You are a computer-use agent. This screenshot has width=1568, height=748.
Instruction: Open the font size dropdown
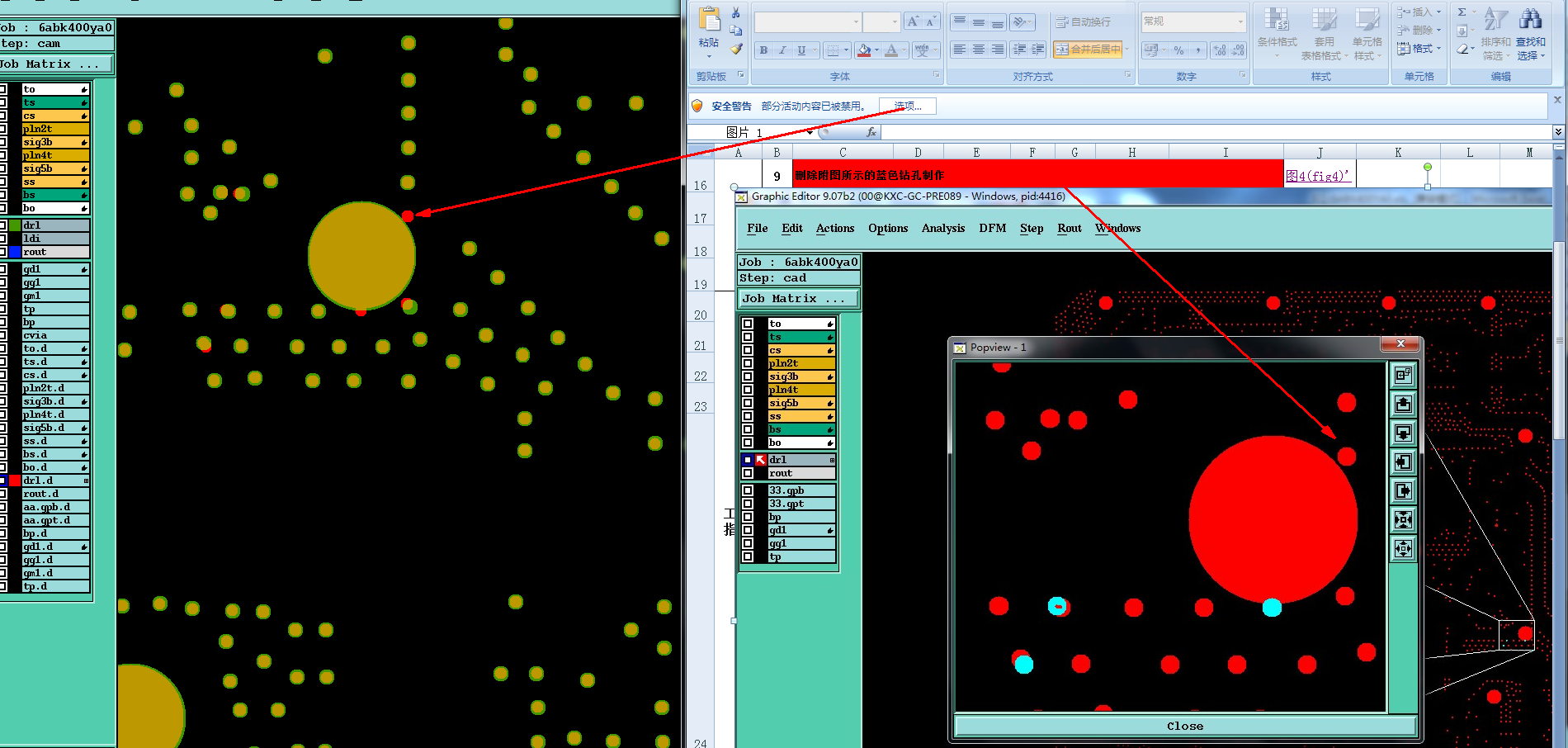(x=894, y=22)
